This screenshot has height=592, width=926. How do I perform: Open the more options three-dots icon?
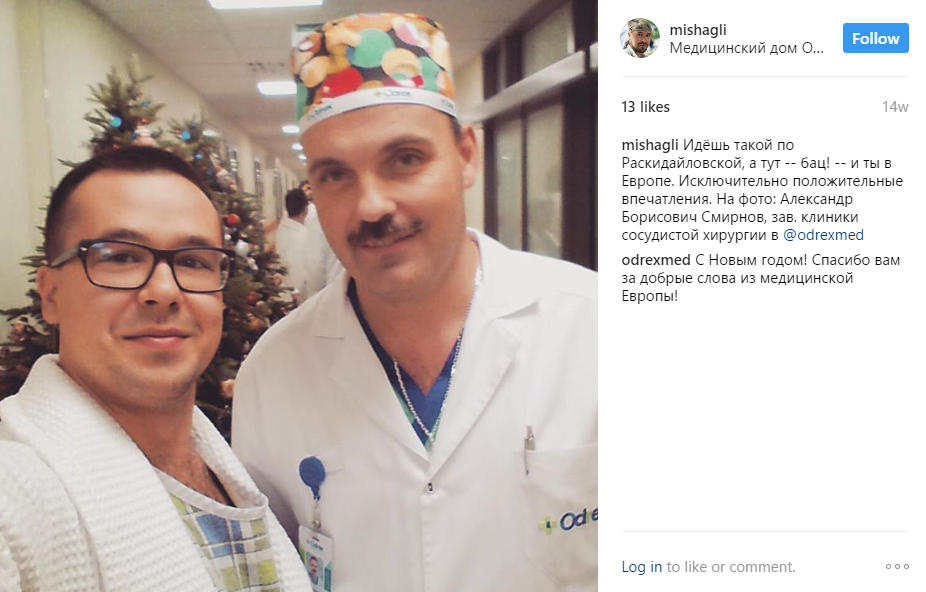coord(896,567)
